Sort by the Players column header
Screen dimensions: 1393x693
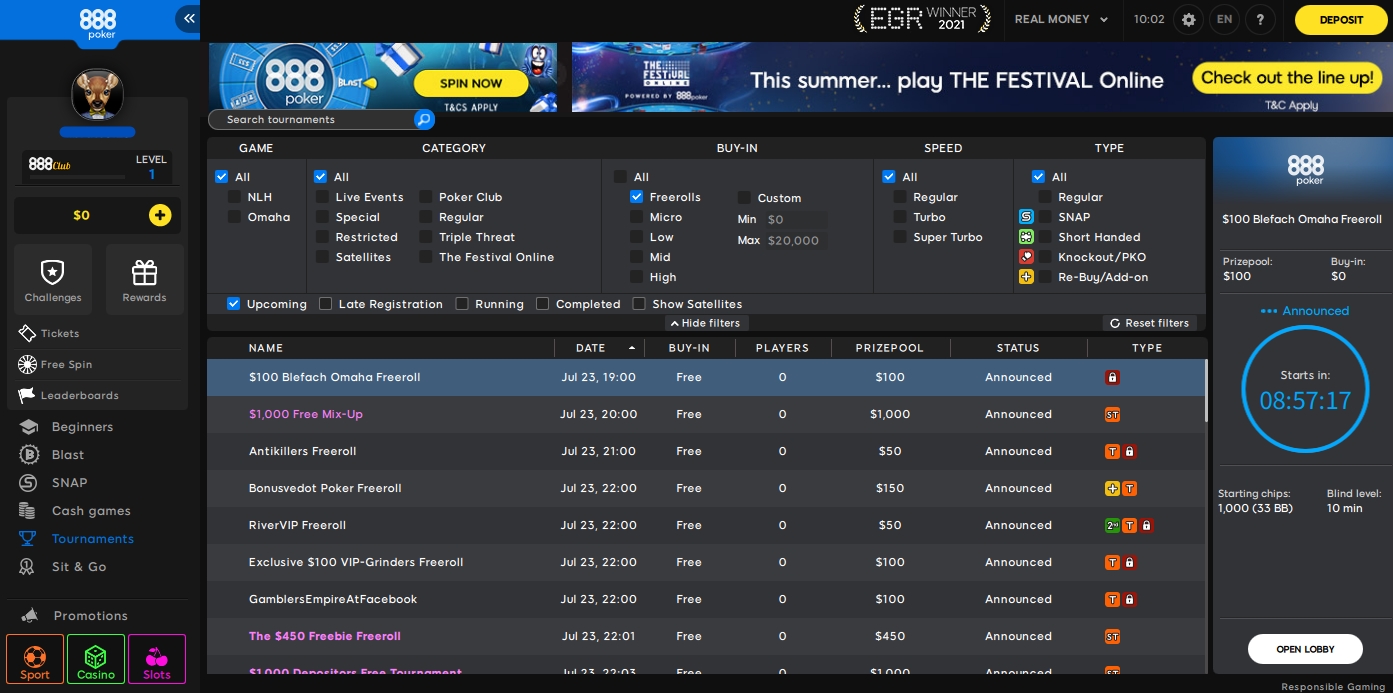(782, 348)
